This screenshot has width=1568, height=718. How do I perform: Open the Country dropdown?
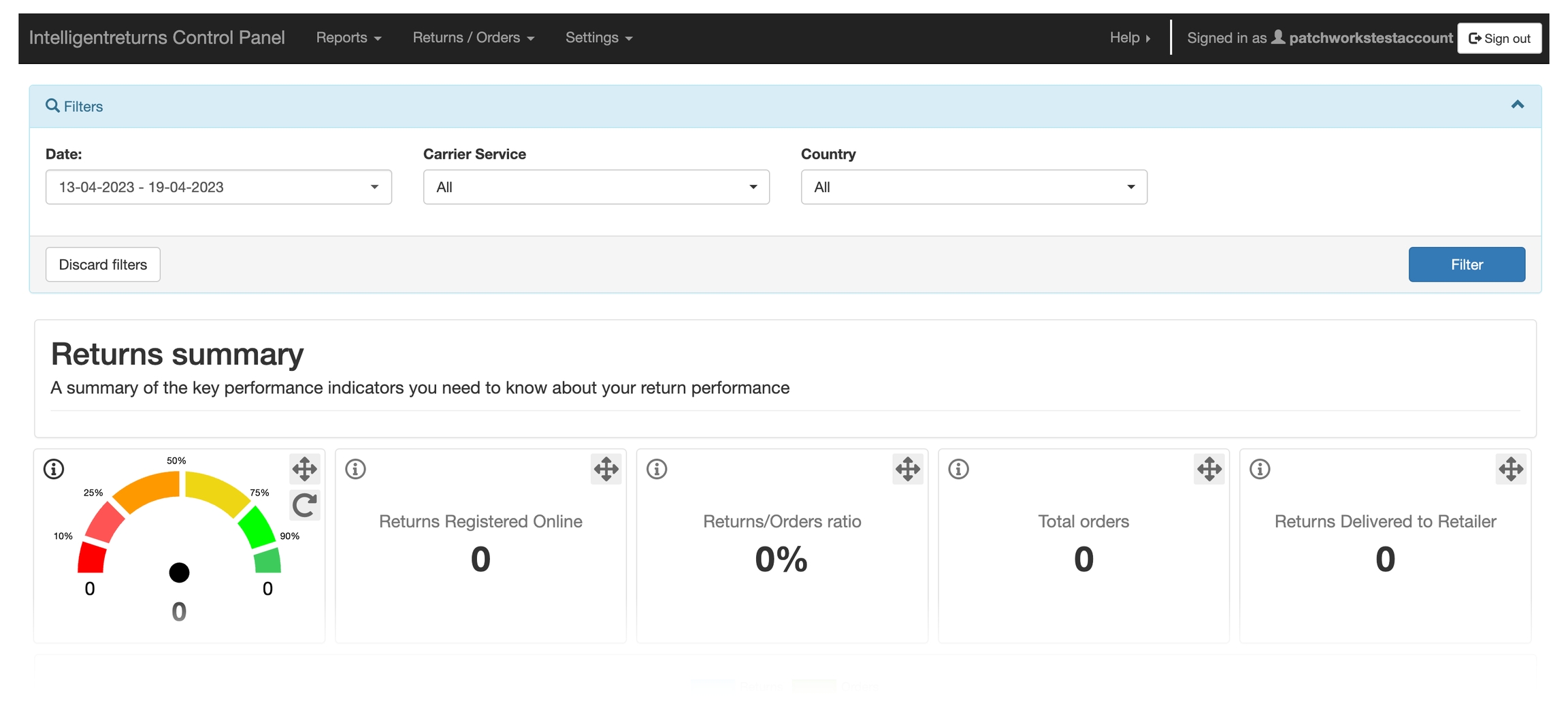[974, 187]
